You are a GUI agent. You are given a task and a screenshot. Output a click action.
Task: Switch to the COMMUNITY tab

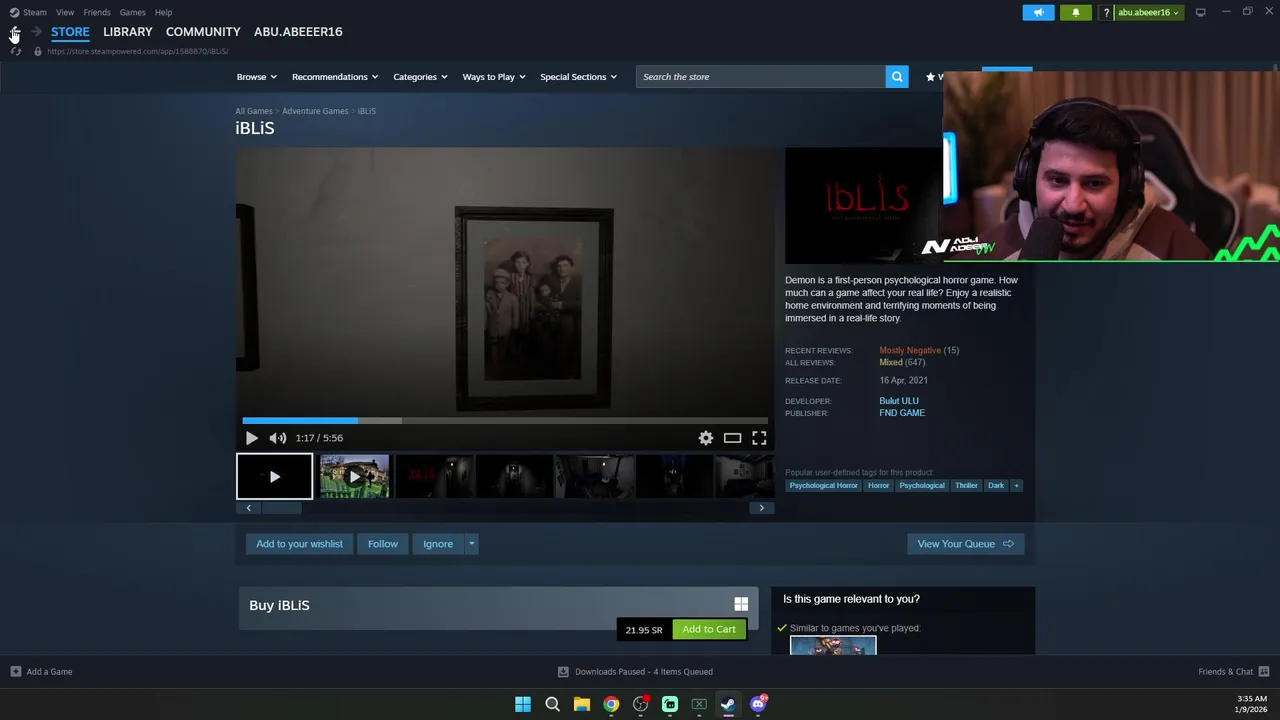coord(203,32)
